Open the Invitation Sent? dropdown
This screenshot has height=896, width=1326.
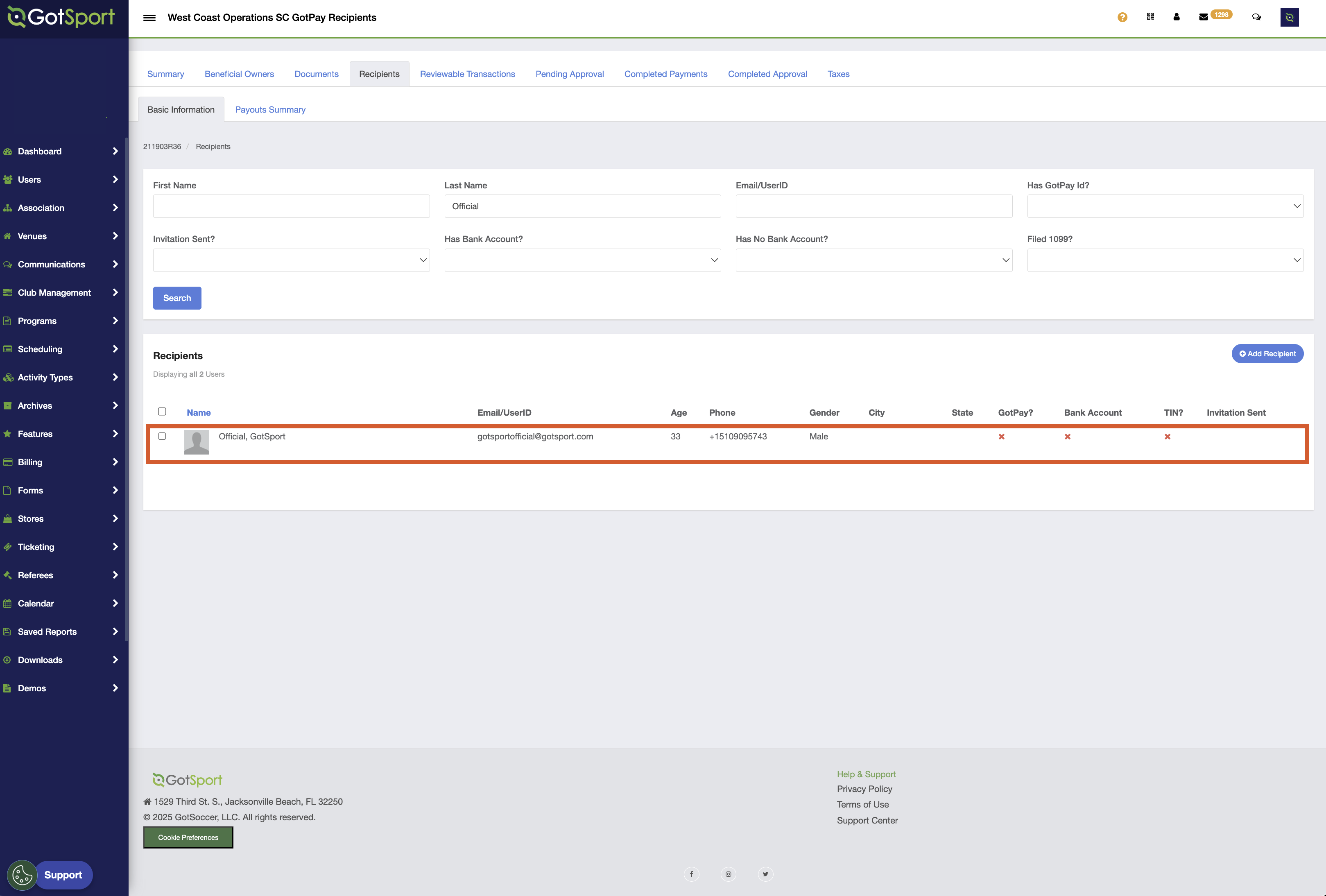click(x=291, y=260)
